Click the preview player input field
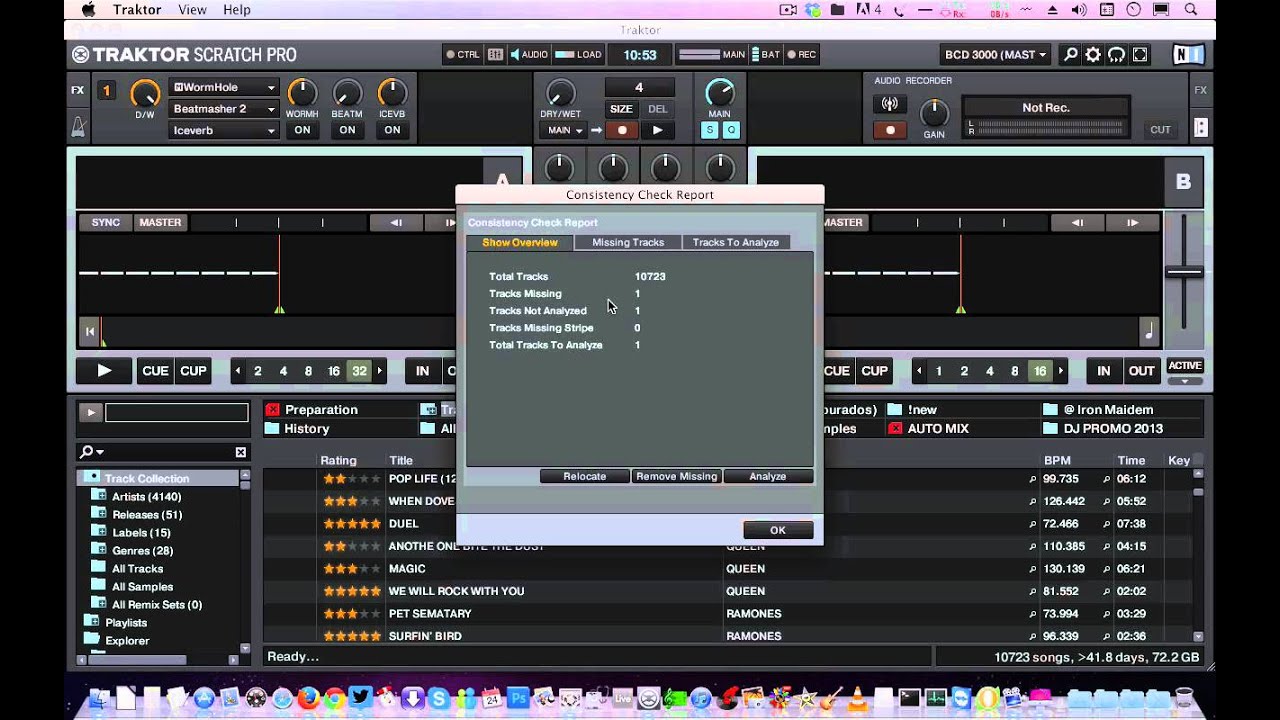The width and height of the screenshot is (1280, 720). tap(177, 412)
